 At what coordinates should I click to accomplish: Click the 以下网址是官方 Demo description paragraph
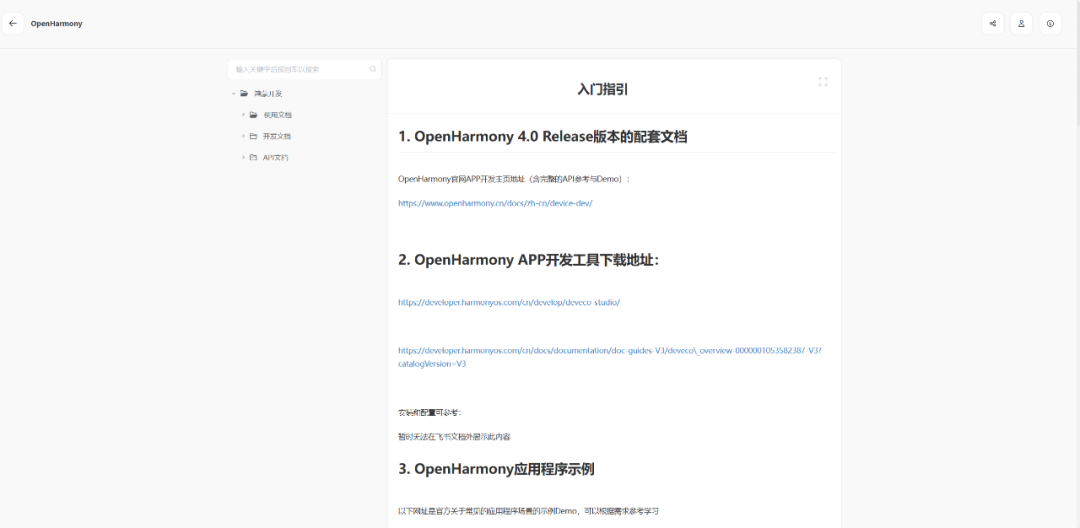[529, 511]
